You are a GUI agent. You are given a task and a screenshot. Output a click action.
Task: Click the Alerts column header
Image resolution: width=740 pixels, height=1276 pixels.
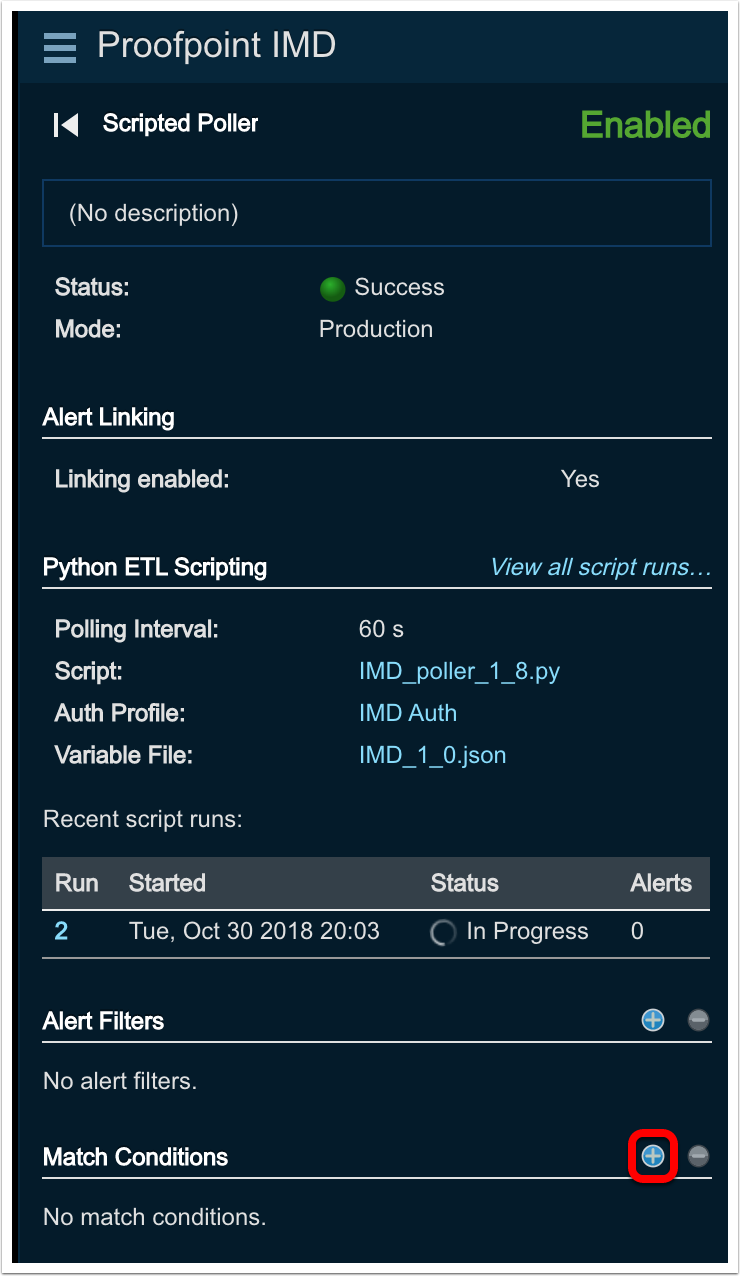[x=661, y=883]
